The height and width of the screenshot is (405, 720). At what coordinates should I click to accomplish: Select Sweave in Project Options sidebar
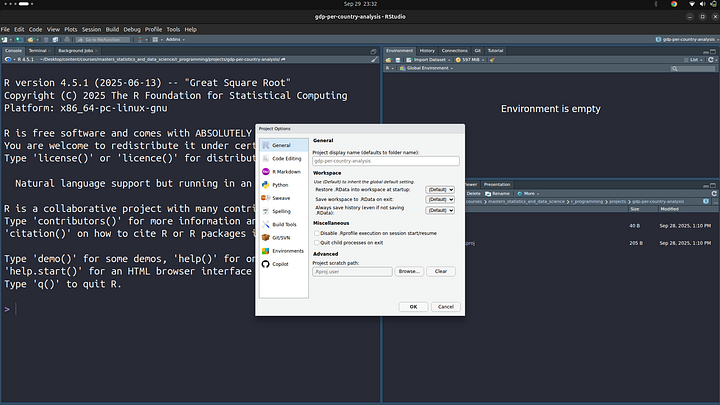coord(284,198)
